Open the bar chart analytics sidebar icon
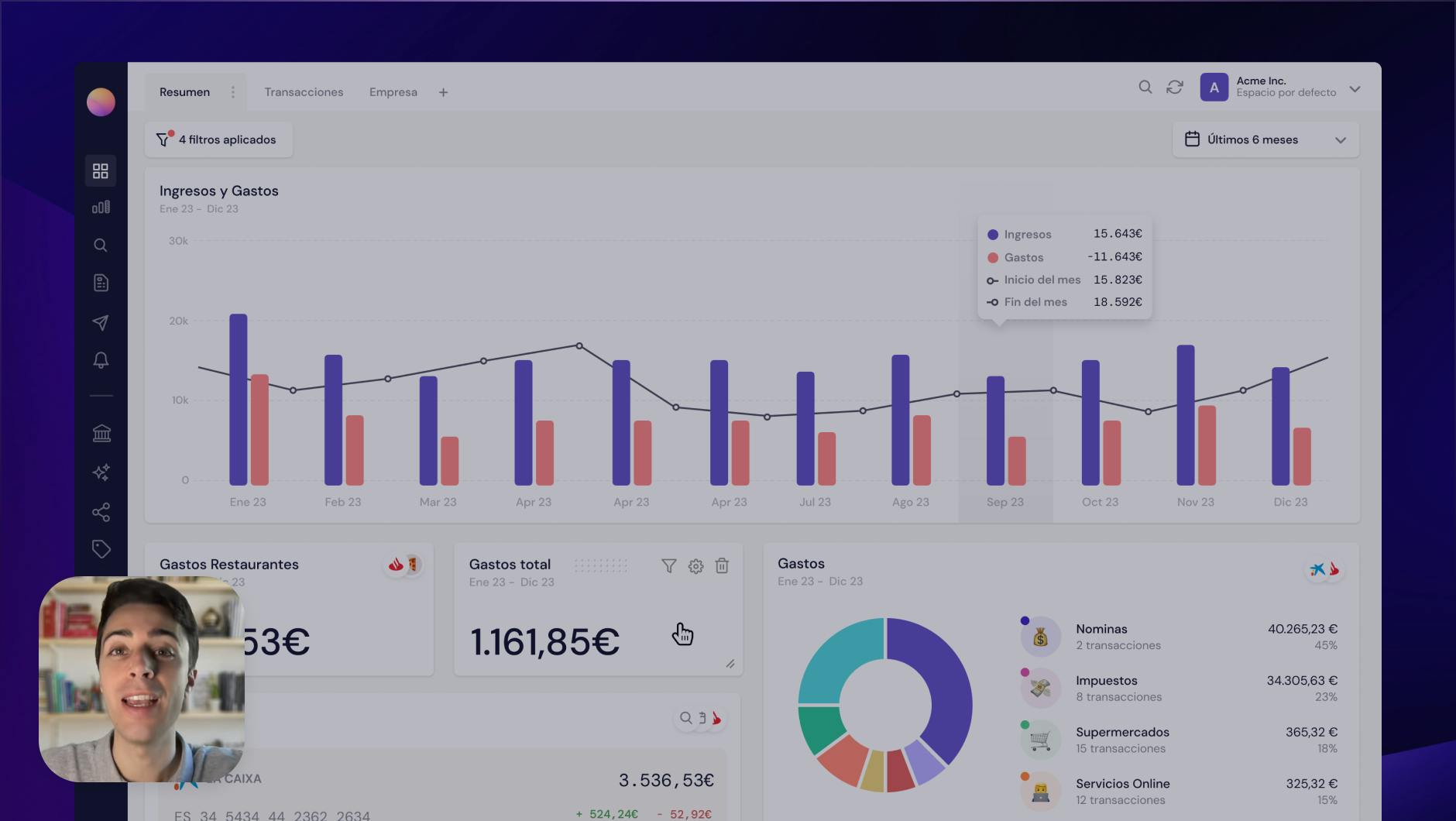The height and width of the screenshot is (821, 1456). 101,207
